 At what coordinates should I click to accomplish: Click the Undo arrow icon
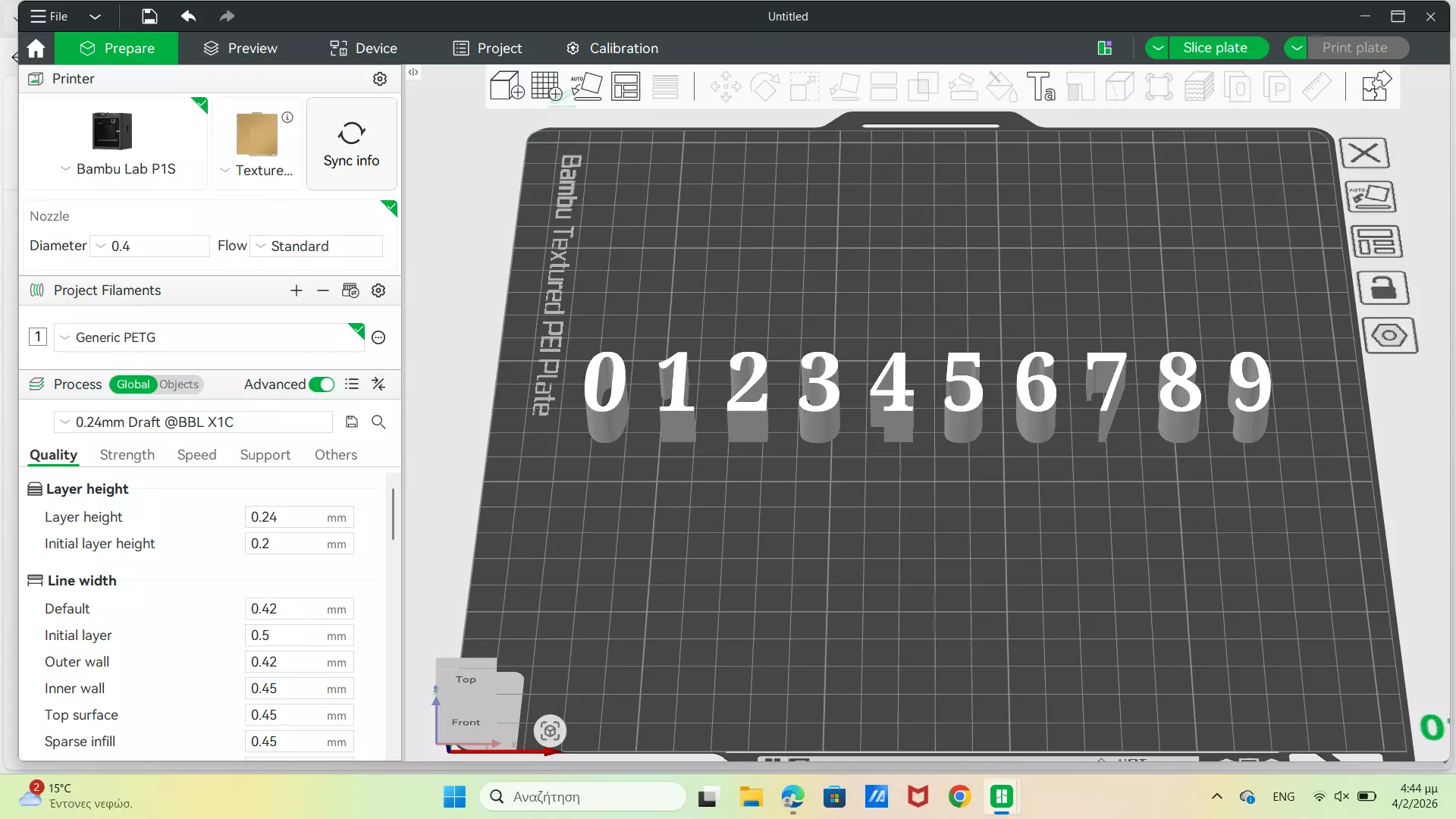tap(188, 16)
